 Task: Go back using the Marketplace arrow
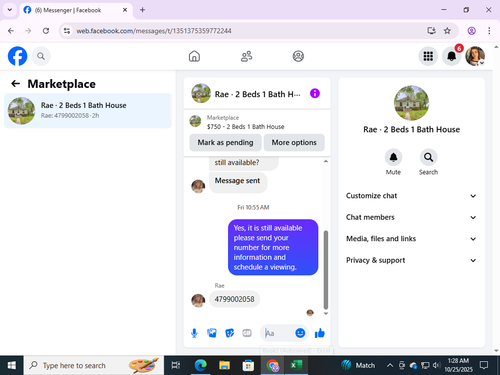point(16,83)
